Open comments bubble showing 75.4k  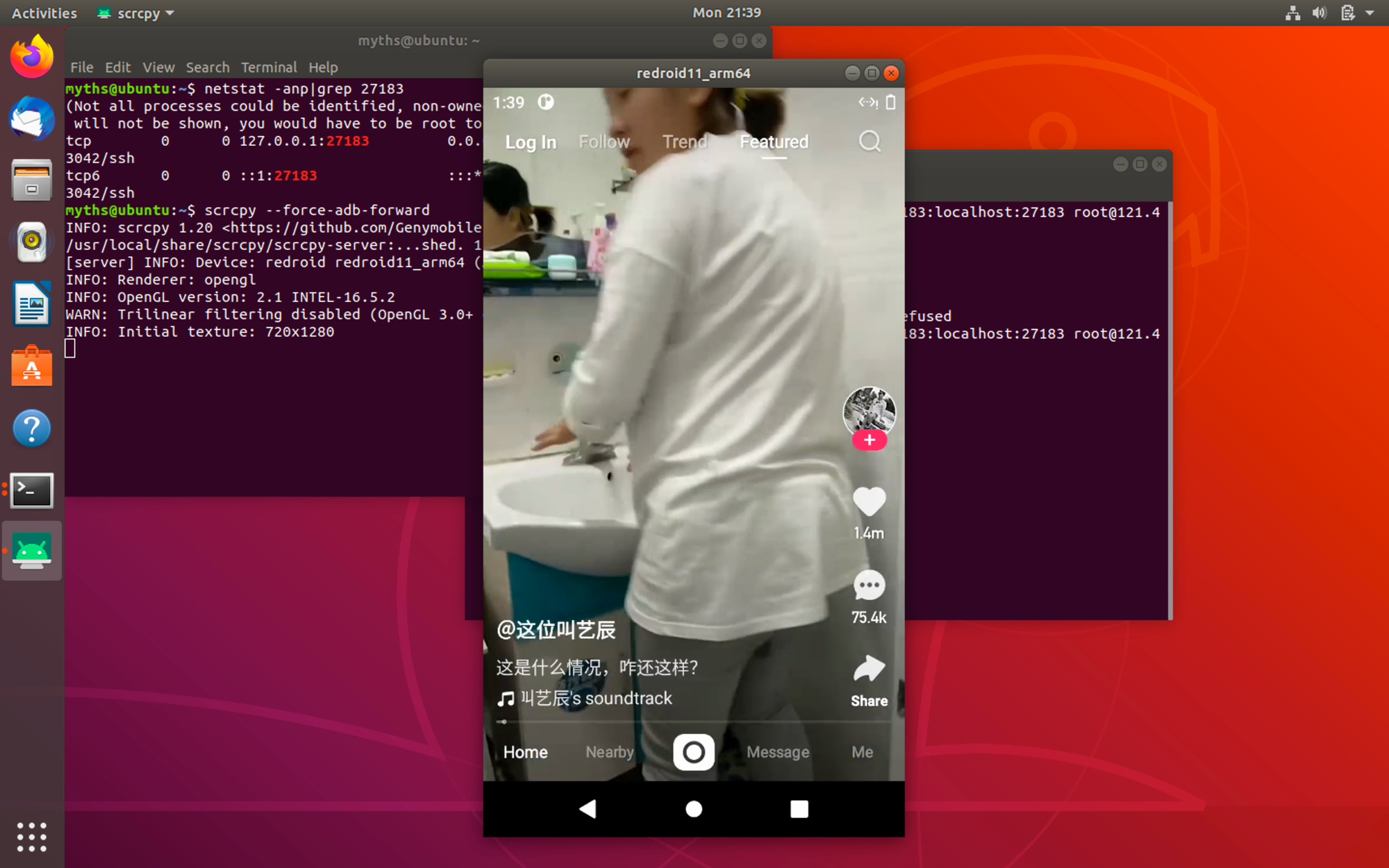click(x=869, y=585)
